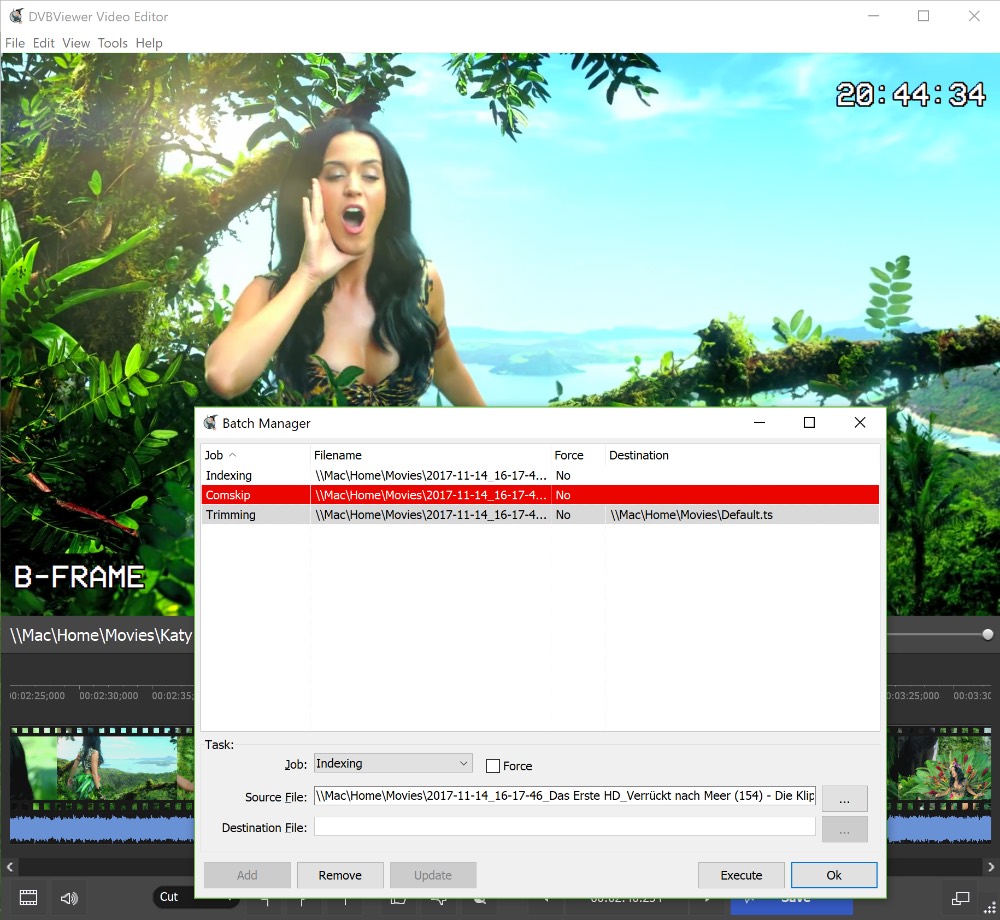Maximize the Batch Manager dialog
The image size is (1000, 920).
point(809,423)
